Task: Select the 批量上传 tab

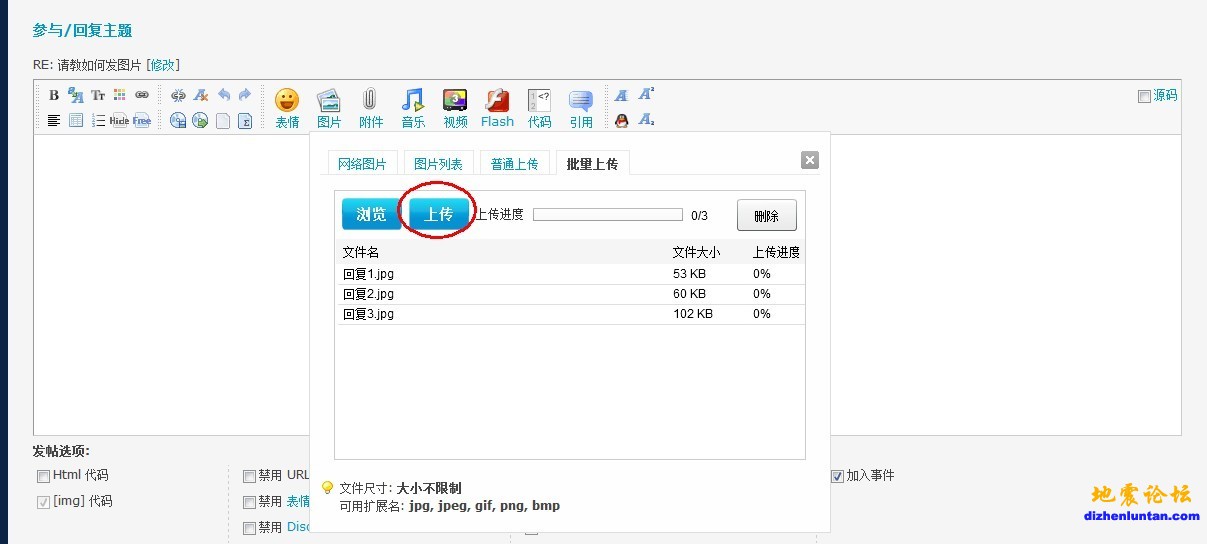Action: 592,164
